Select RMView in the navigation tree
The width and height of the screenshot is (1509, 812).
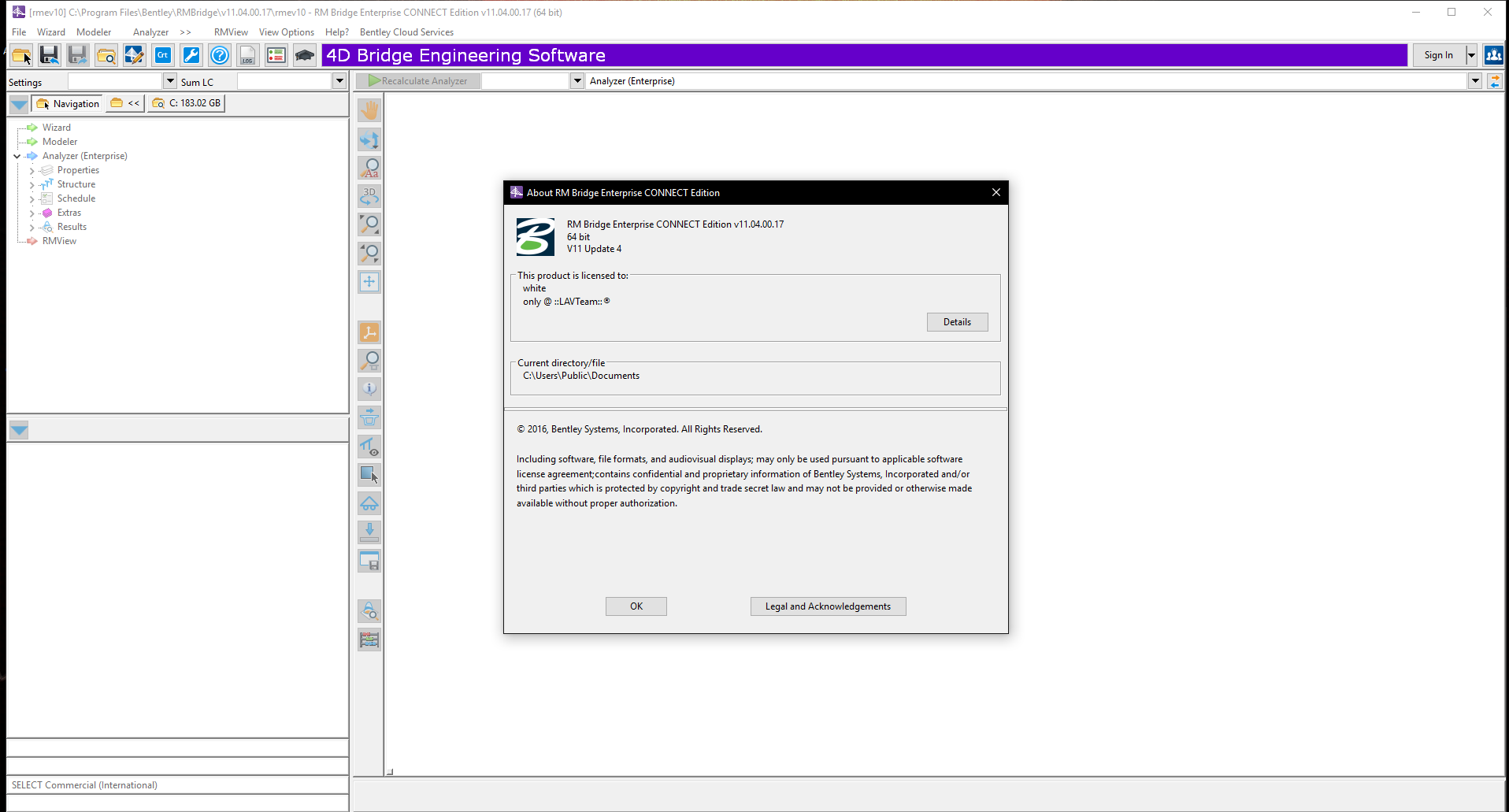[x=59, y=241]
